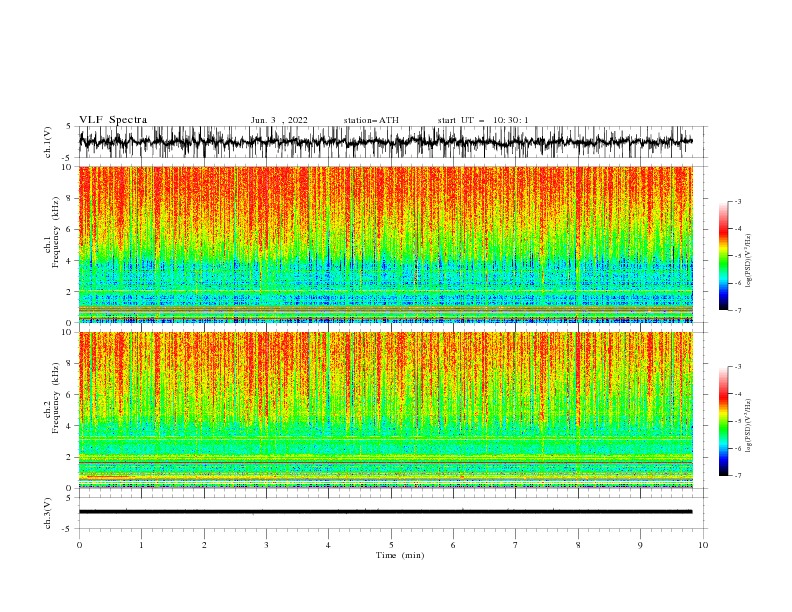This screenshot has height=612, width=792.
Task: Click the ch.2 colorbar log(PSD) label
Action: click(x=749, y=426)
